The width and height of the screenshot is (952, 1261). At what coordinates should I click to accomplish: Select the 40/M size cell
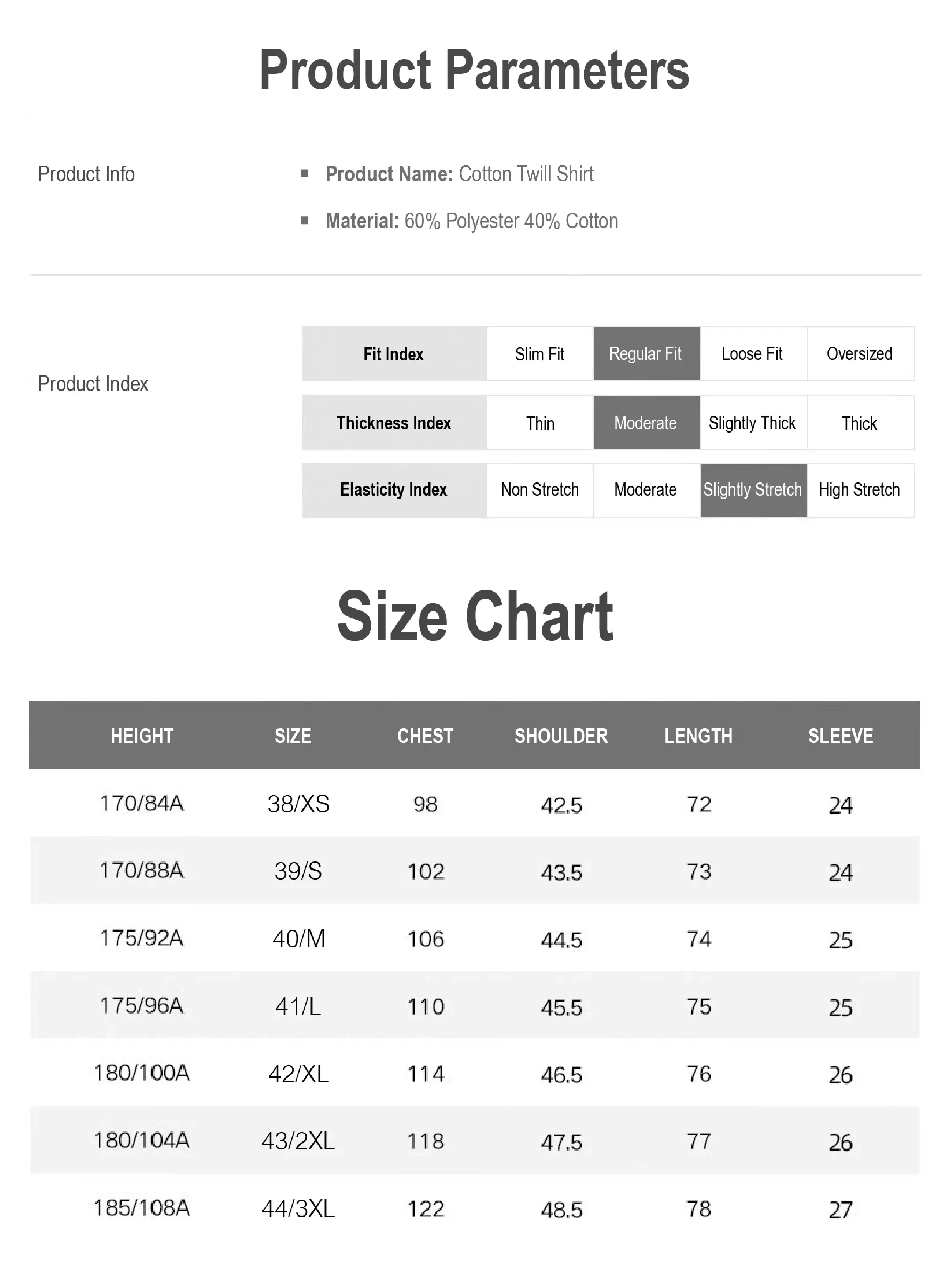[298, 939]
